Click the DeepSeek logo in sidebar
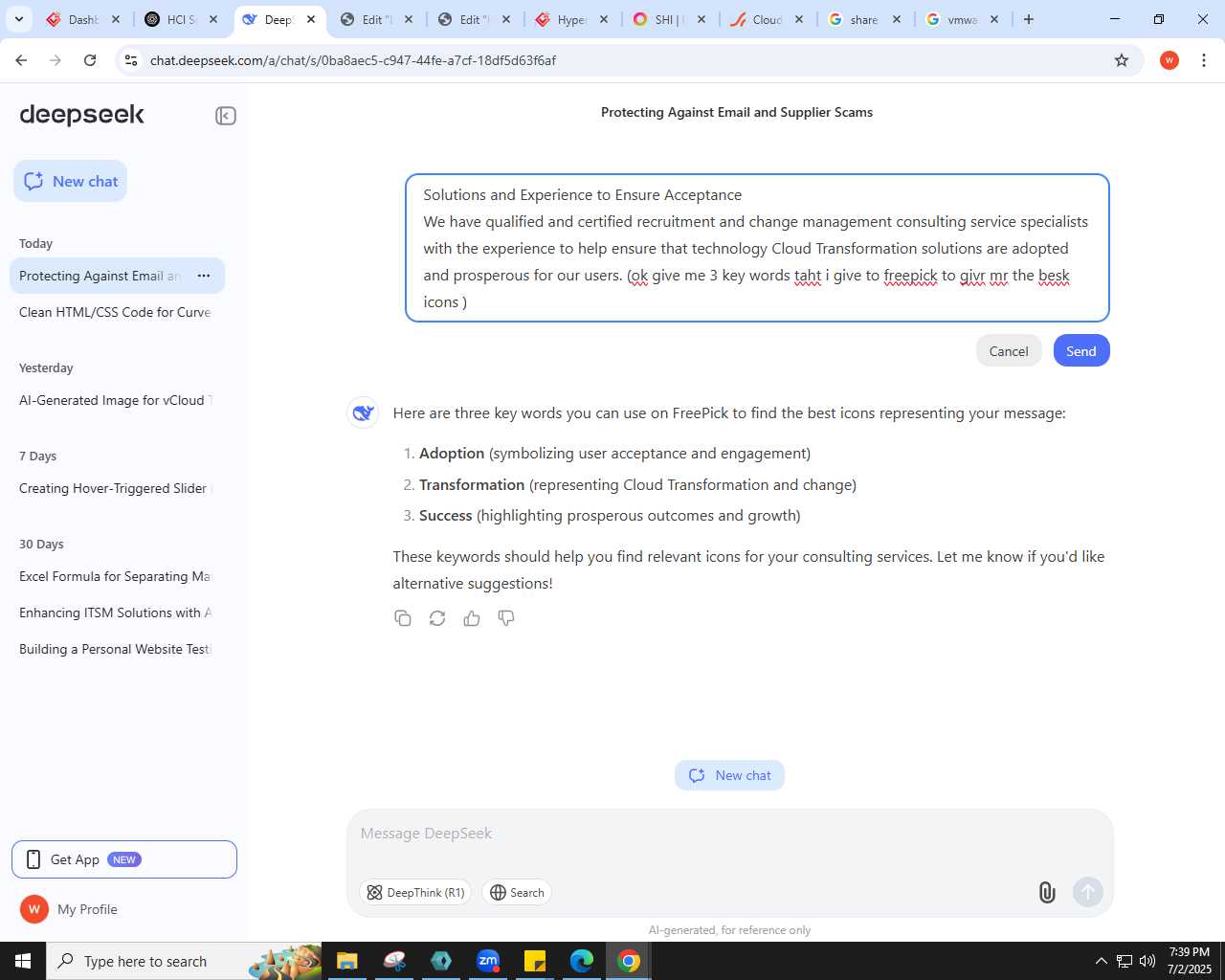The image size is (1225, 980). pos(82,115)
